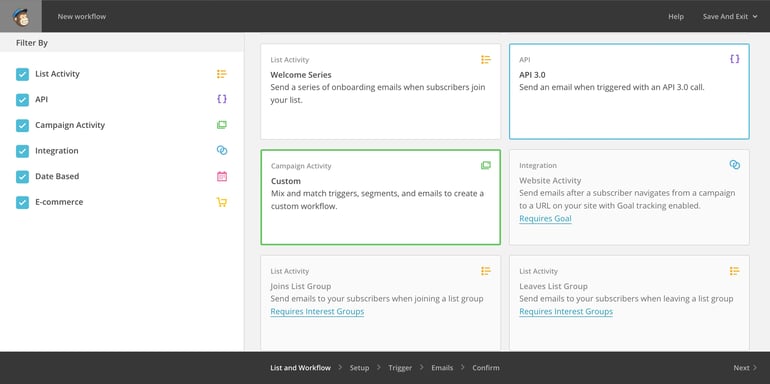Toggle the Campaign Activity filter checkbox
The width and height of the screenshot is (770, 384).
(x=23, y=125)
